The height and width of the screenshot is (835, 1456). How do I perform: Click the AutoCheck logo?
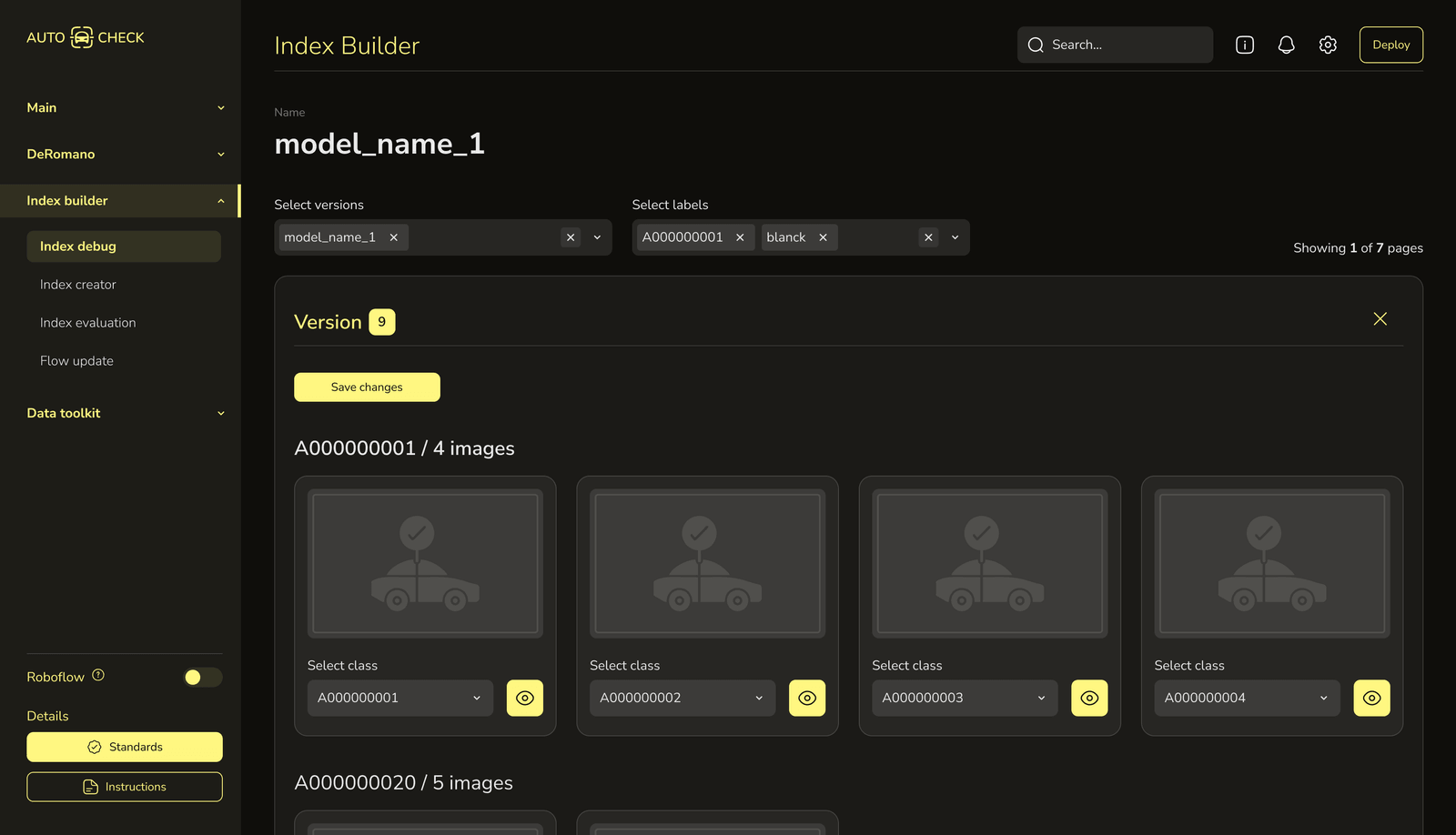pyautogui.click(x=86, y=37)
